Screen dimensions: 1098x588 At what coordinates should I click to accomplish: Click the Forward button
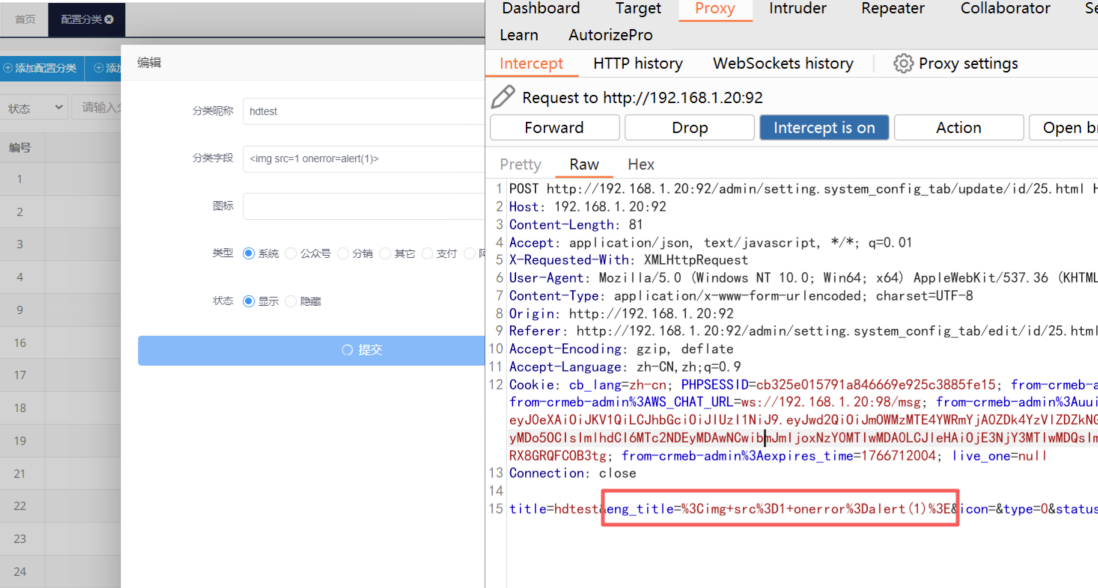click(x=553, y=127)
